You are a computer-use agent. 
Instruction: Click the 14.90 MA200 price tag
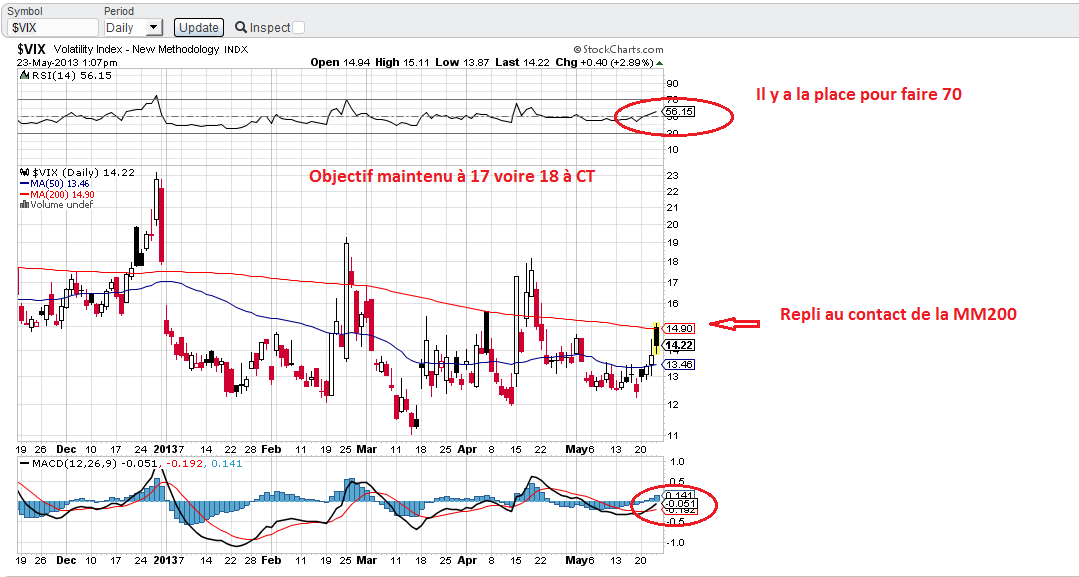pos(679,328)
